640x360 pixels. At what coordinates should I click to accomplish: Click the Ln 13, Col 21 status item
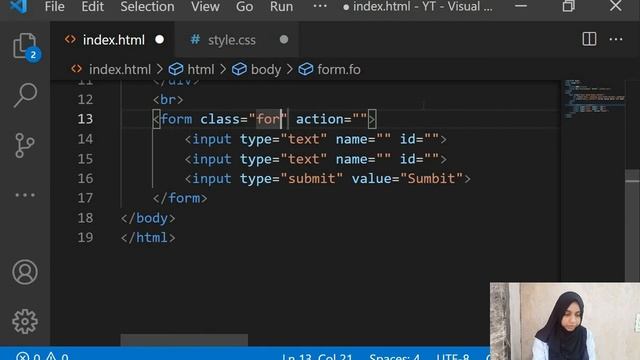(317, 356)
